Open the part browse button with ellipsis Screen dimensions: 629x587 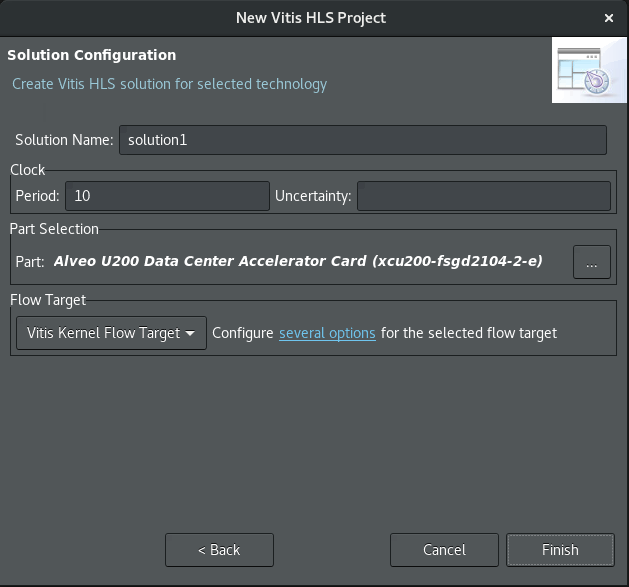click(x=591, y=263)
